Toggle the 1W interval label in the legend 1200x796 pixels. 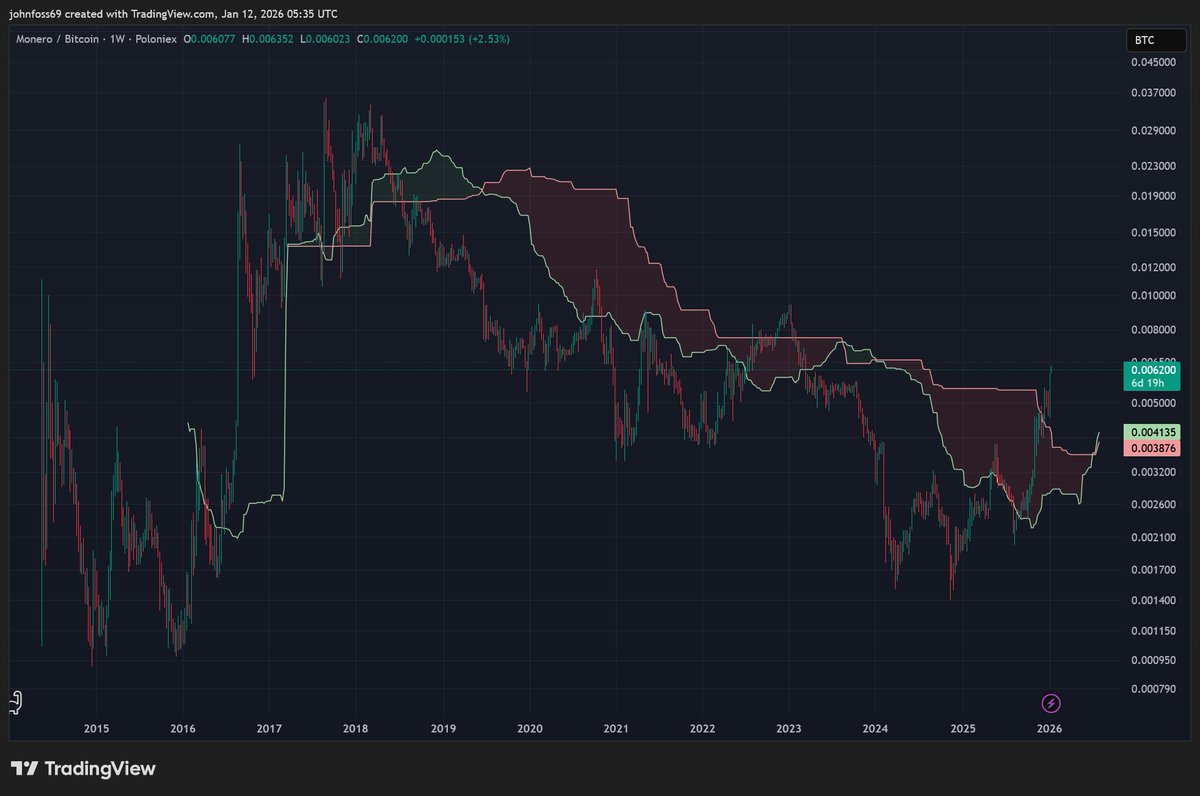point(120,40)
